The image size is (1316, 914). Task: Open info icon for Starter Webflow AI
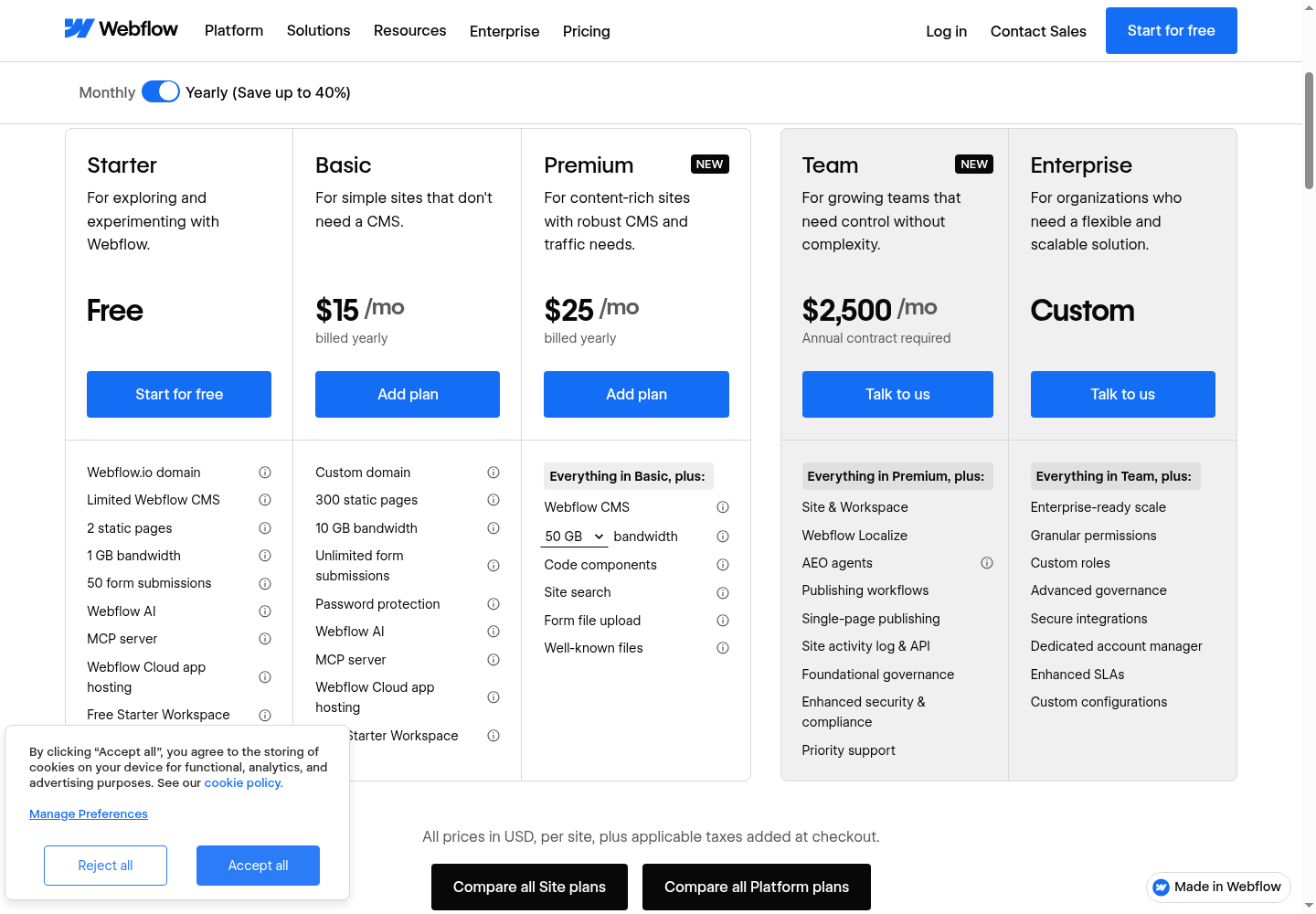pyautogui.click(x=265, y=611)
